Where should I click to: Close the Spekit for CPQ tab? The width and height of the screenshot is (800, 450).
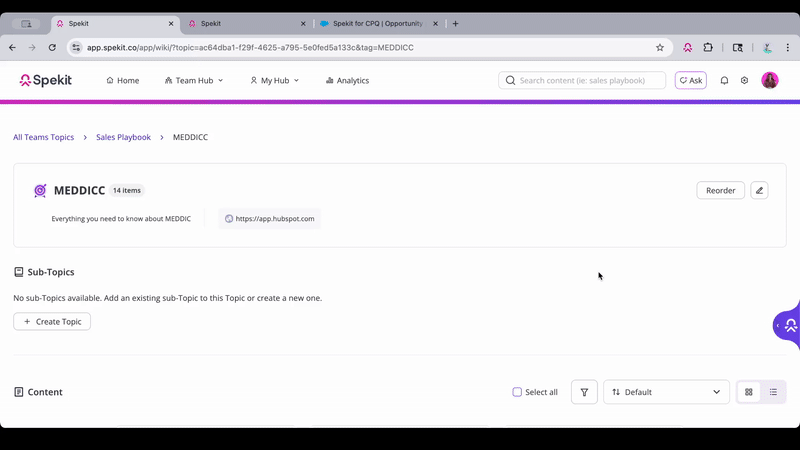pyautogui.click(x=435, y=23)
